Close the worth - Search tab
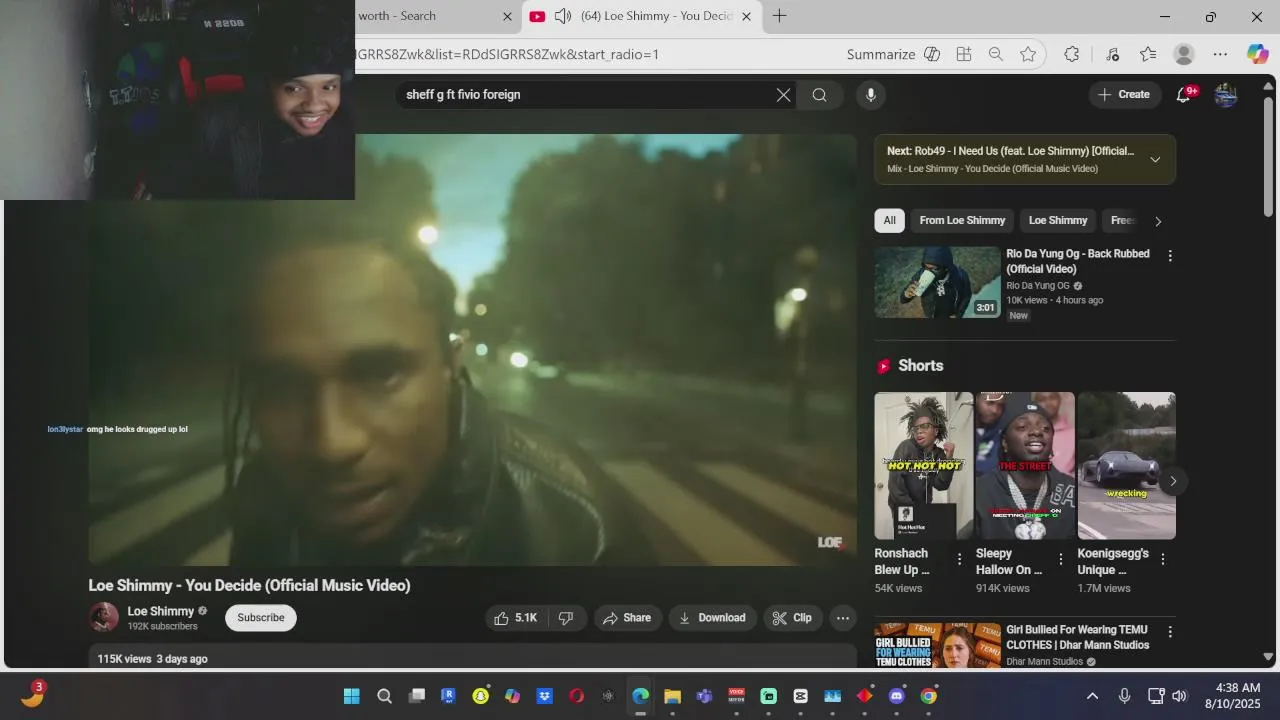 pos(507,16)
